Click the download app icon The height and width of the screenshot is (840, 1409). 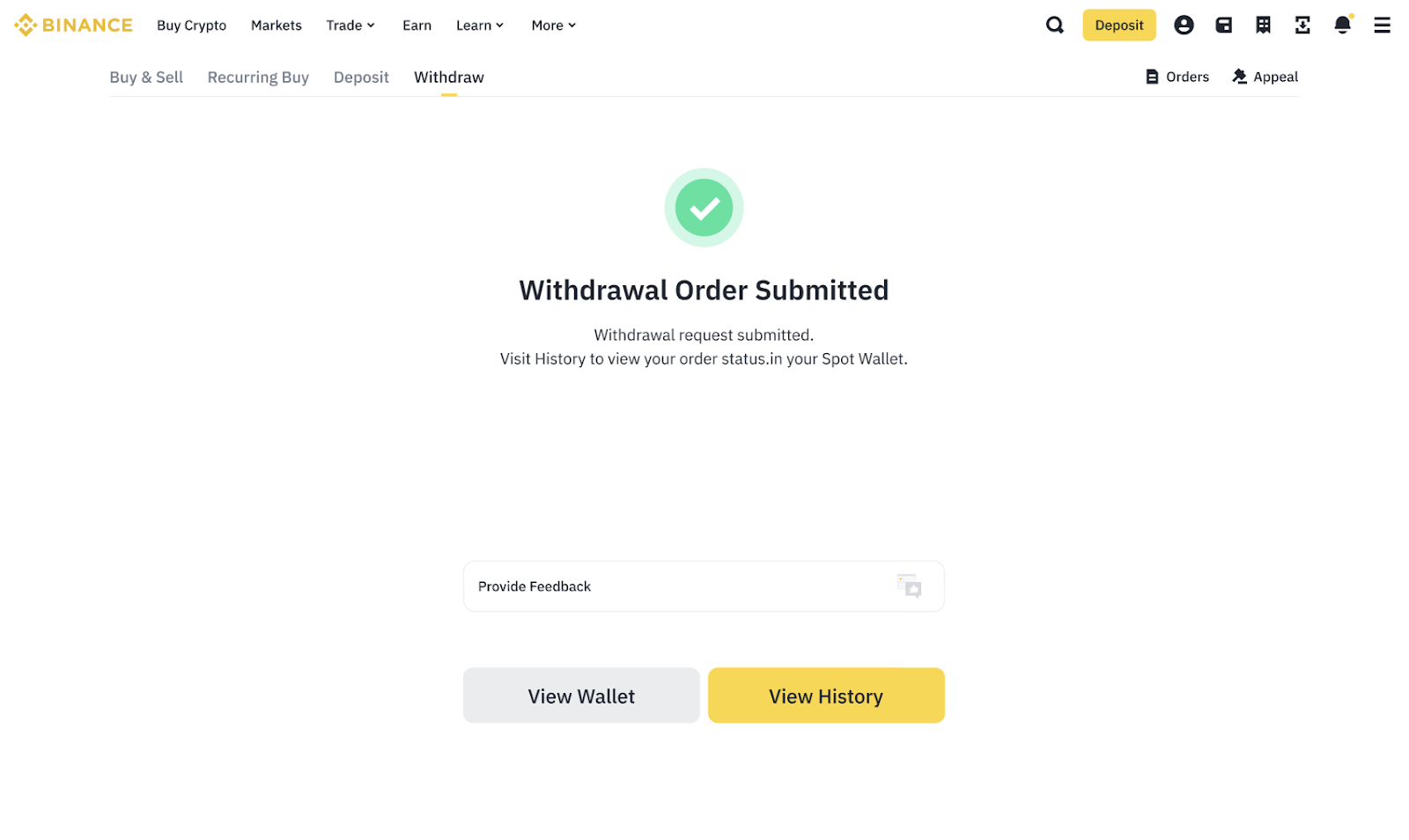tap(1302, 26)
